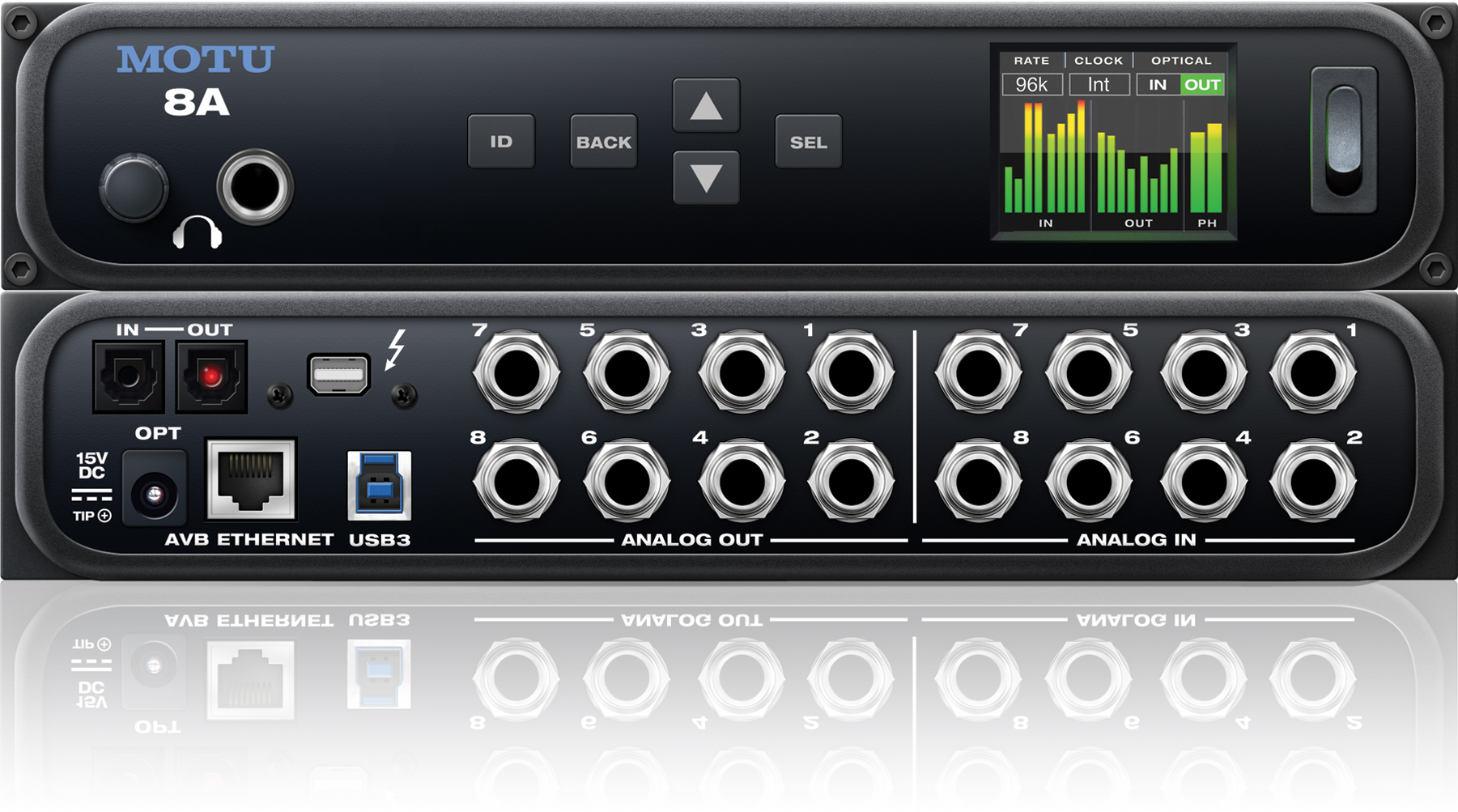
Task: Click the Thunderbolt port
Action: pyautogui.click(x=339, y=375)
